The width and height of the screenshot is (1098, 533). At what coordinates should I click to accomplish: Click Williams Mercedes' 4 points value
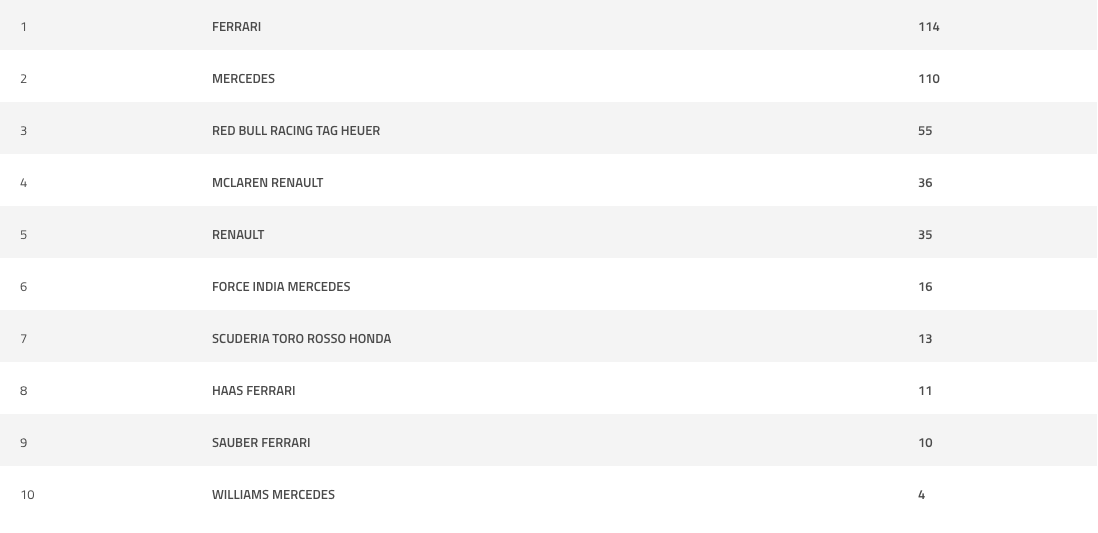click(922, 494)
